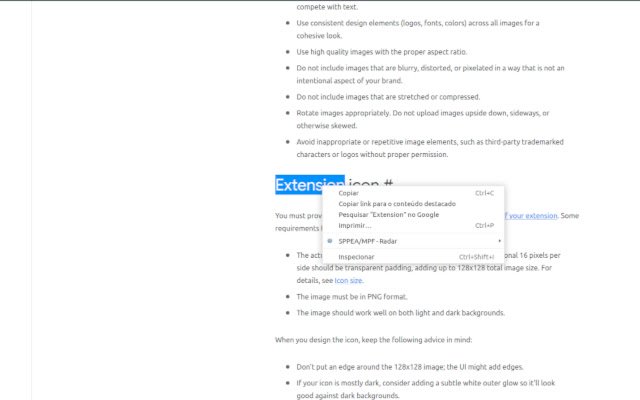This screenshot has width=640, height=400.
Task: Click 'If your icon is mostly dark' bullet
Action: pos(426,389)
